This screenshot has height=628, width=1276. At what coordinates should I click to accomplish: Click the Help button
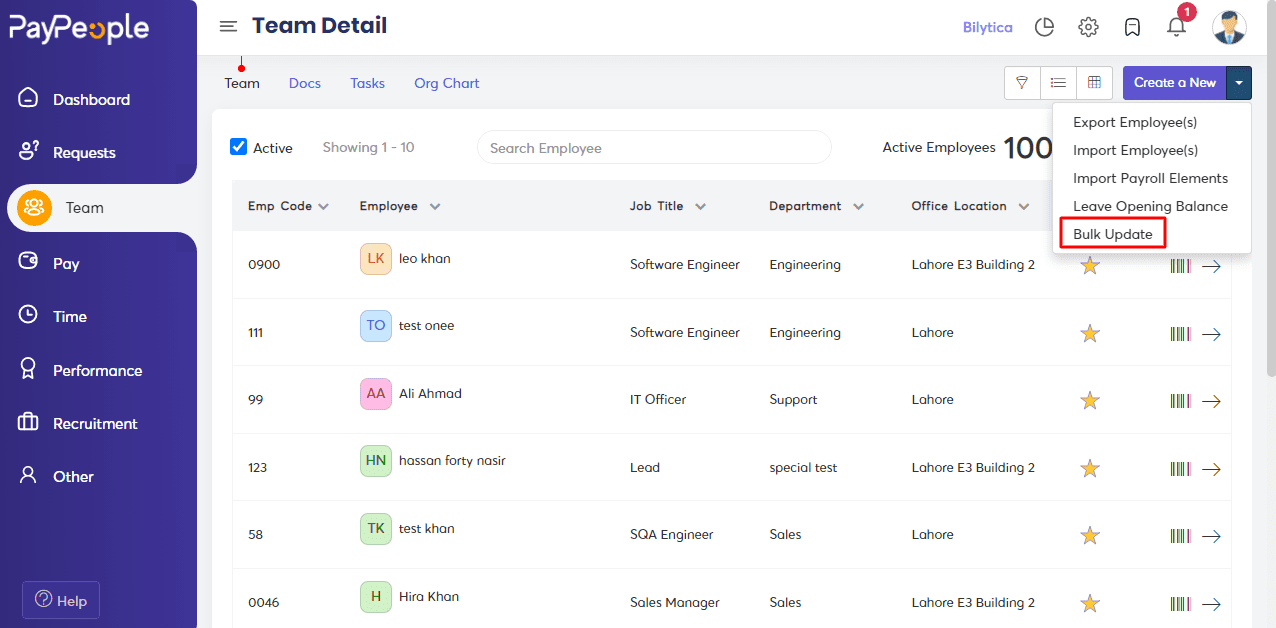click(x=61, y=600)
